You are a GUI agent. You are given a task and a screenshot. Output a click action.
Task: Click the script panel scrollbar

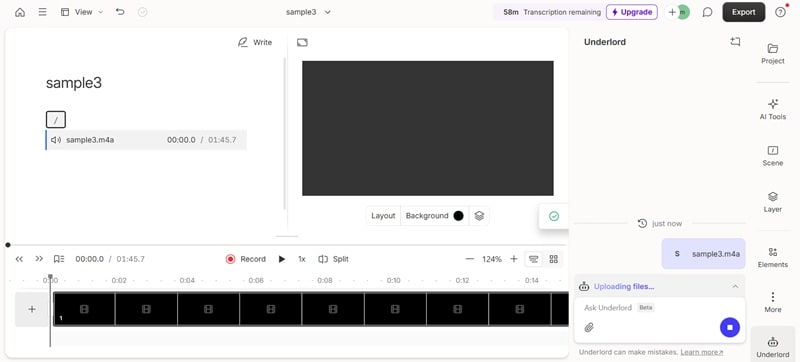285,134
